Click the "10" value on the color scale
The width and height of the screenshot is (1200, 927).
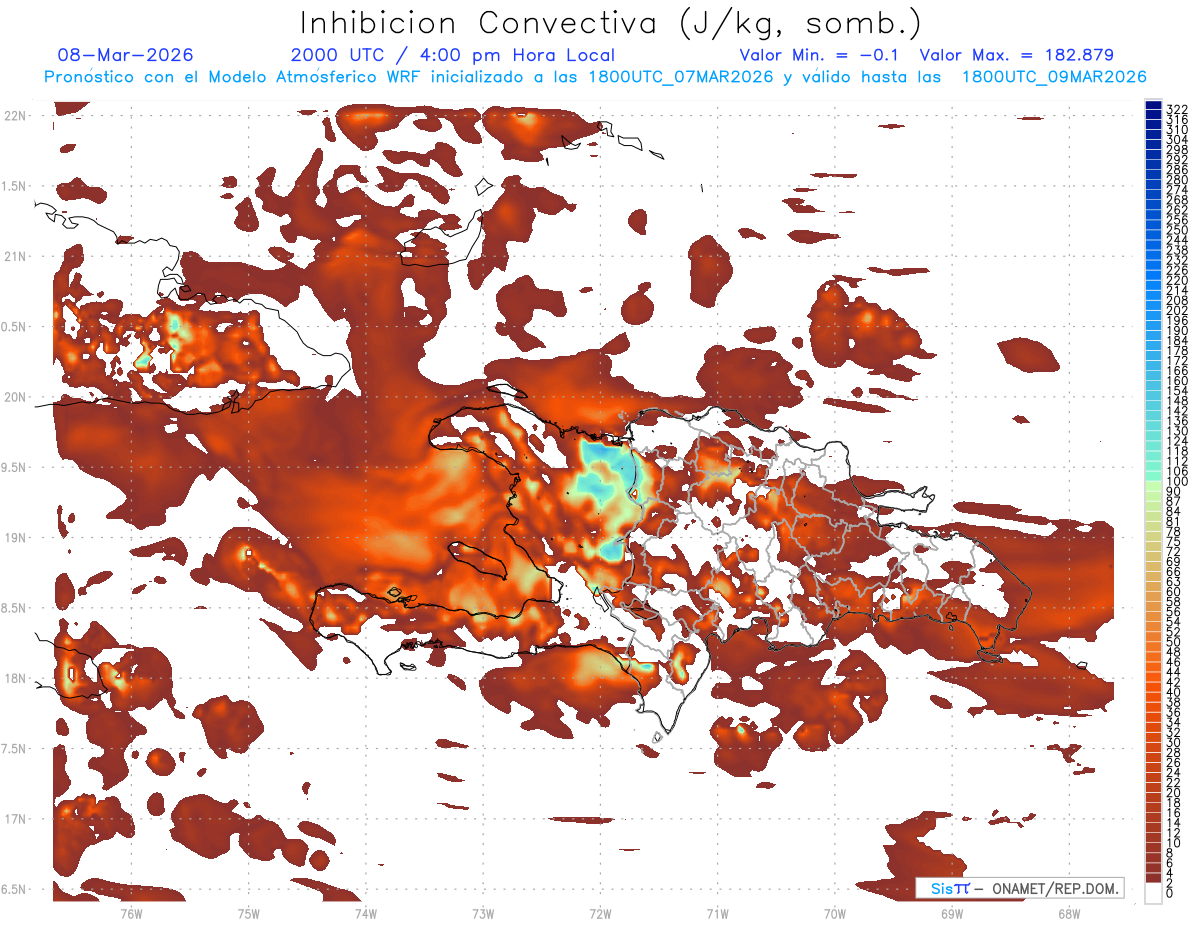tap(1173, 843)
